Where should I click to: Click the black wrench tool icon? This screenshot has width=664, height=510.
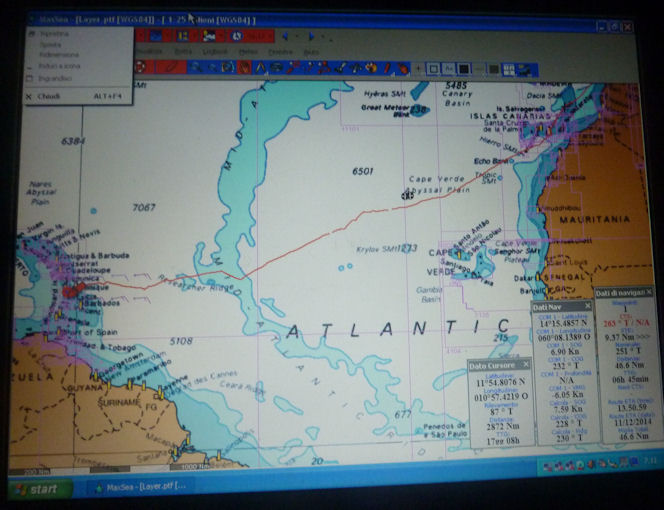(340, 67)
